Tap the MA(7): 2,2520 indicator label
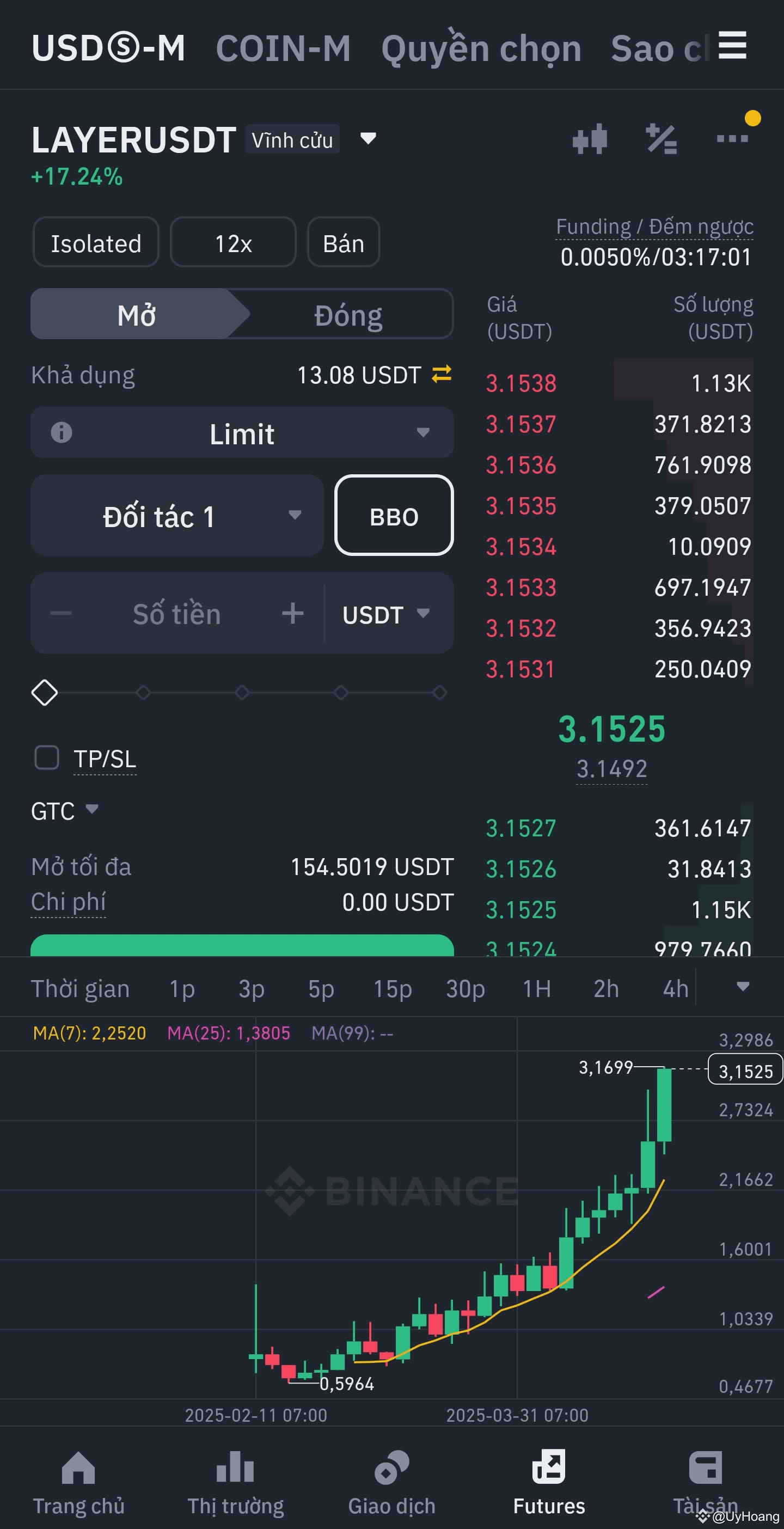This screenshot has width=784, height=1529. point(90,1033)
